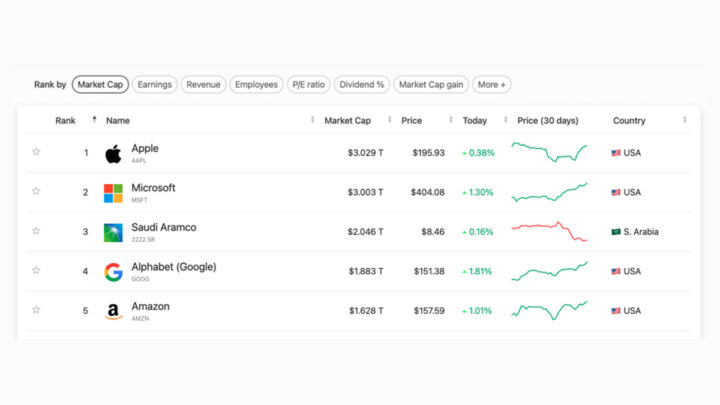Click Alphabet's 30-day price chart

point(549,271)
